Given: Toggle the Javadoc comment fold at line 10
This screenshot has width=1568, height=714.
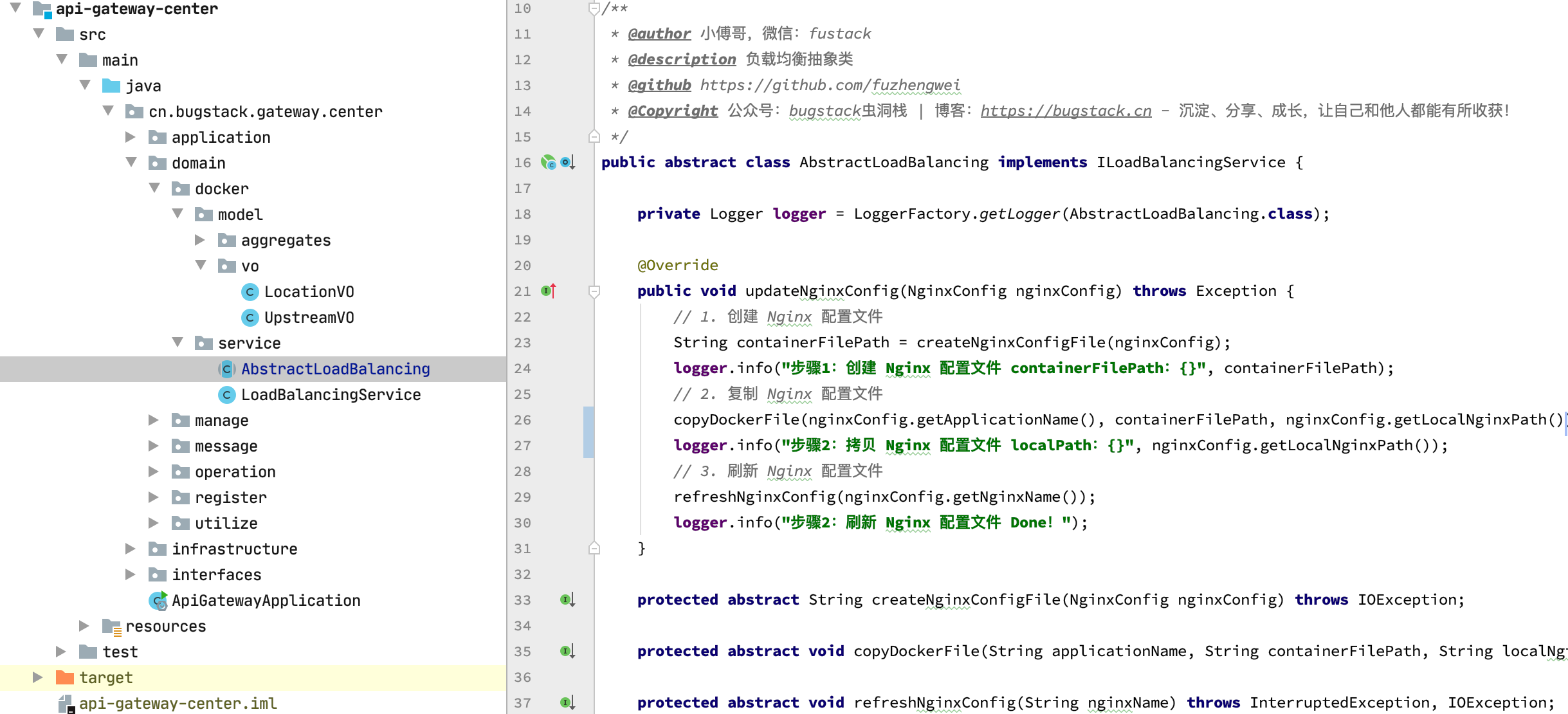Looking at the screenshot, I should (x=594, y=8).
